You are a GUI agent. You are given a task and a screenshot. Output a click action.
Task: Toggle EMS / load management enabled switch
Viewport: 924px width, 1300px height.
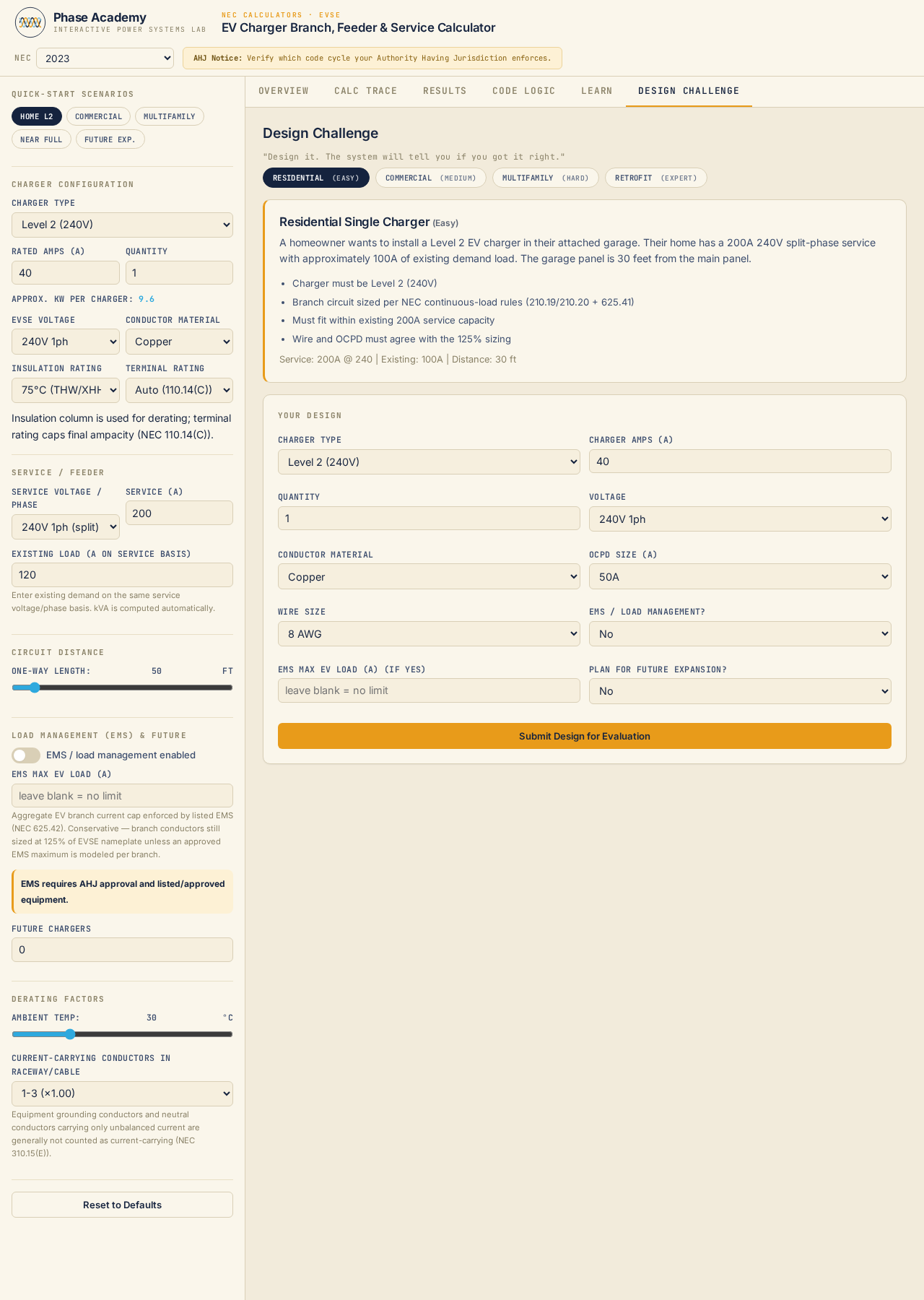click(26, 755)
